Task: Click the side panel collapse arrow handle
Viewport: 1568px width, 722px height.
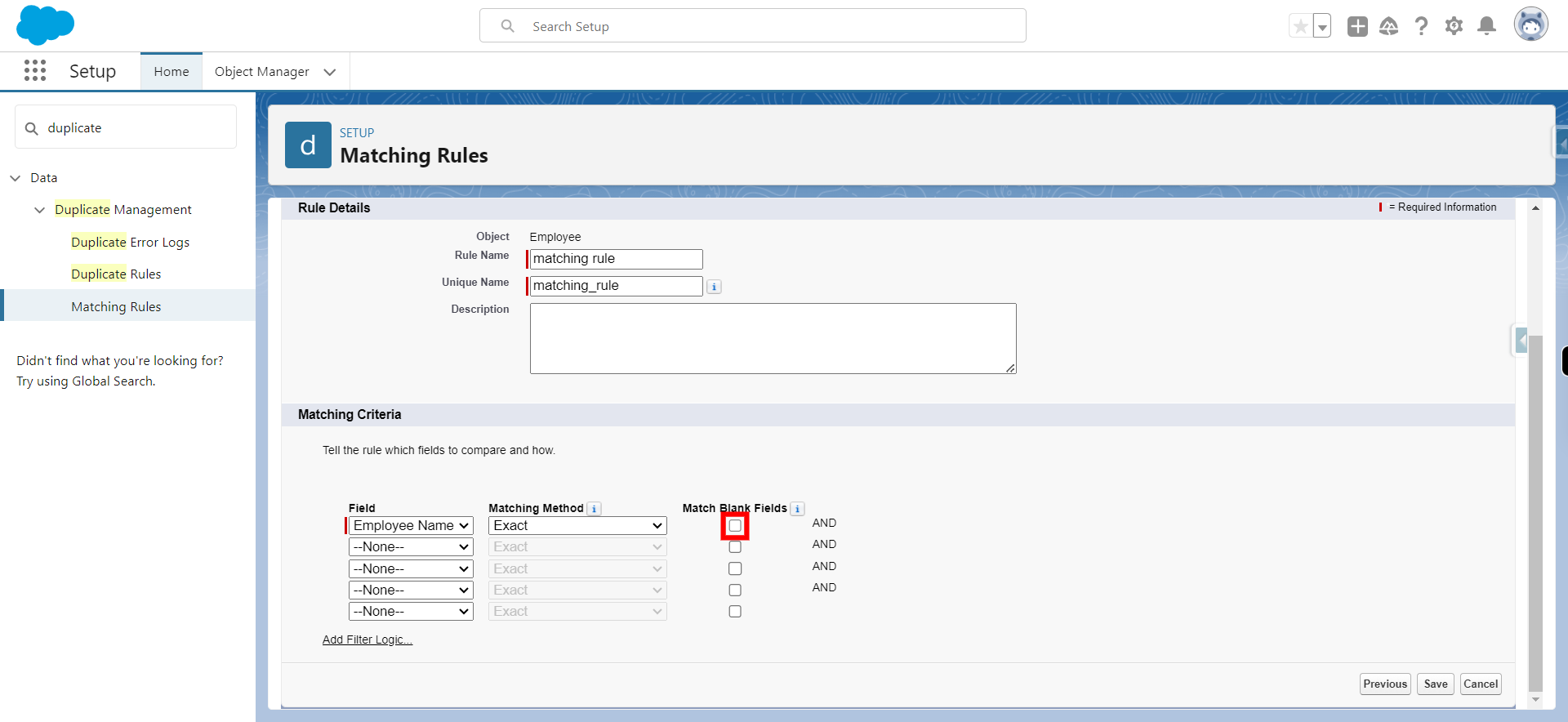Action: 1521,340
